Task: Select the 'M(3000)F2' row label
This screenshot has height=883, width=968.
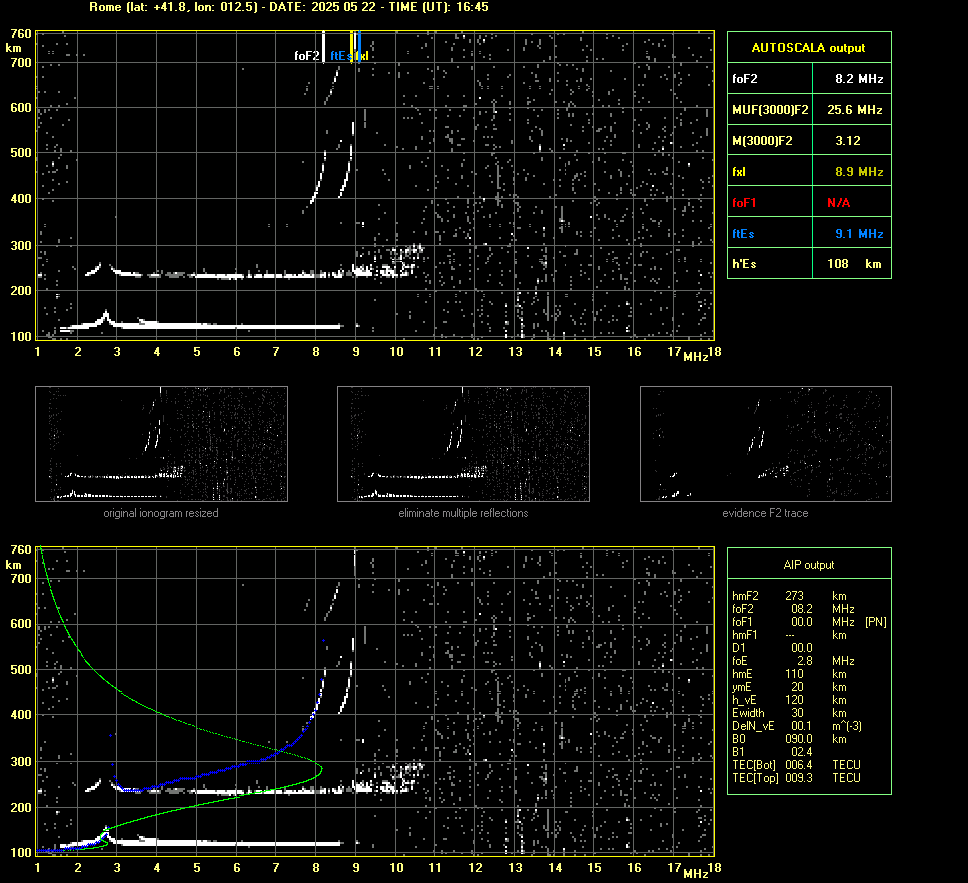Action: pos(762,141)
